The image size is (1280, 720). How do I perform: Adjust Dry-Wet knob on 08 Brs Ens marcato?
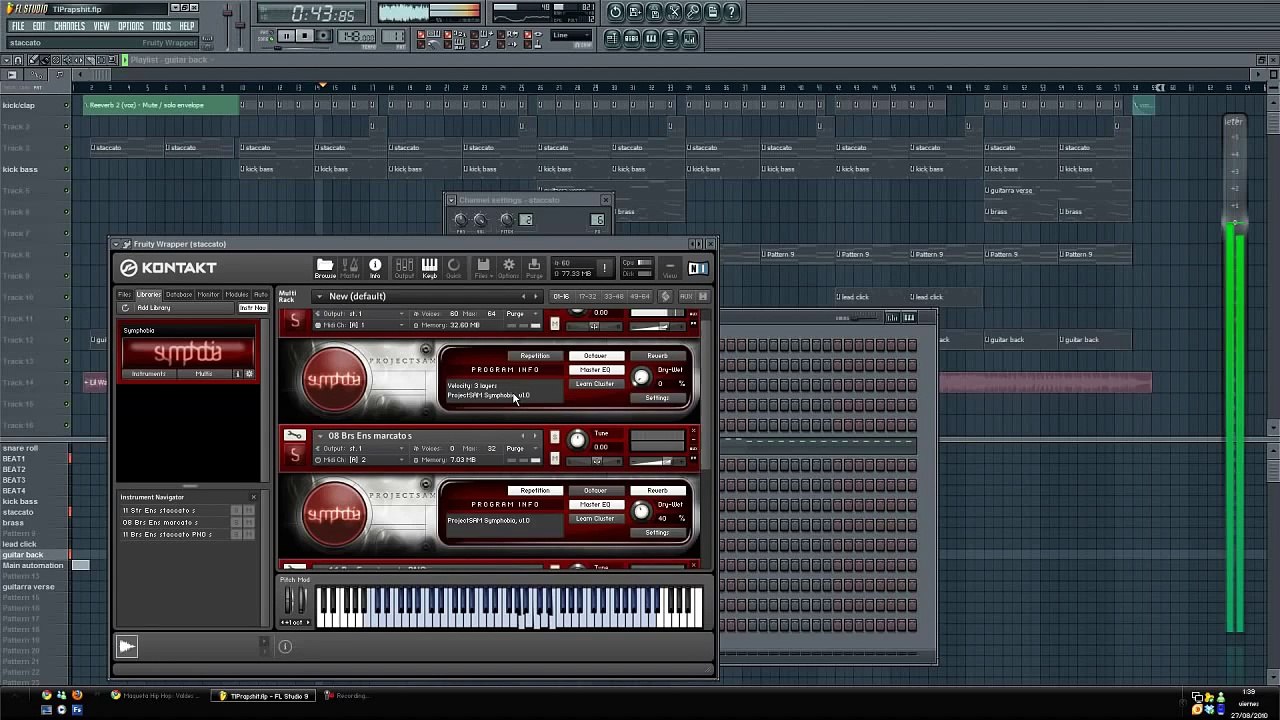(x=641, y=513)
